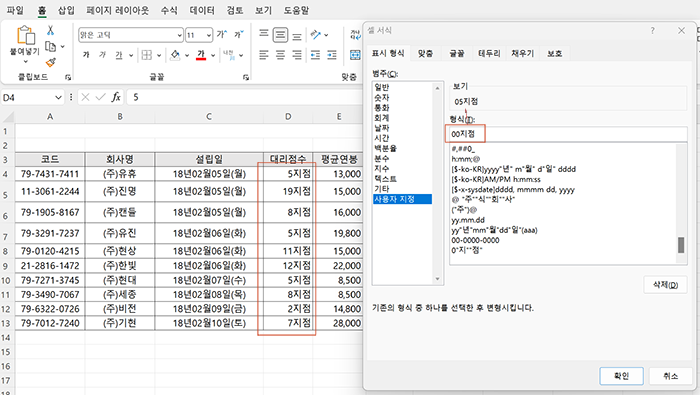
Task: Switch to the 채우기 tab in dialog
Action: [x=522, y=53]
